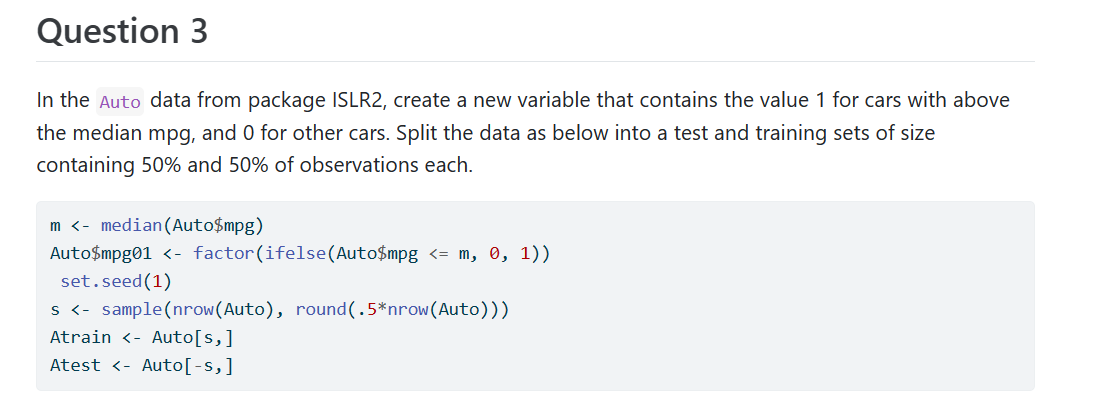This screenshot has width=1107, height=406.
Task: Click the red 0 argument inside ifelse
Action: [x=494, y=253]
